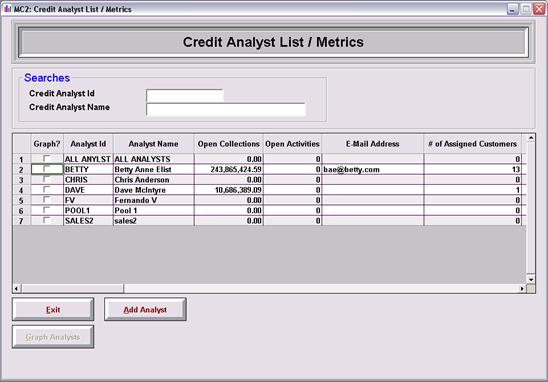This screenshot has width=548, height=382.
Task: Tick the Graph checkbox for ALL ANALYSTS row
Action: pos(46,159)
